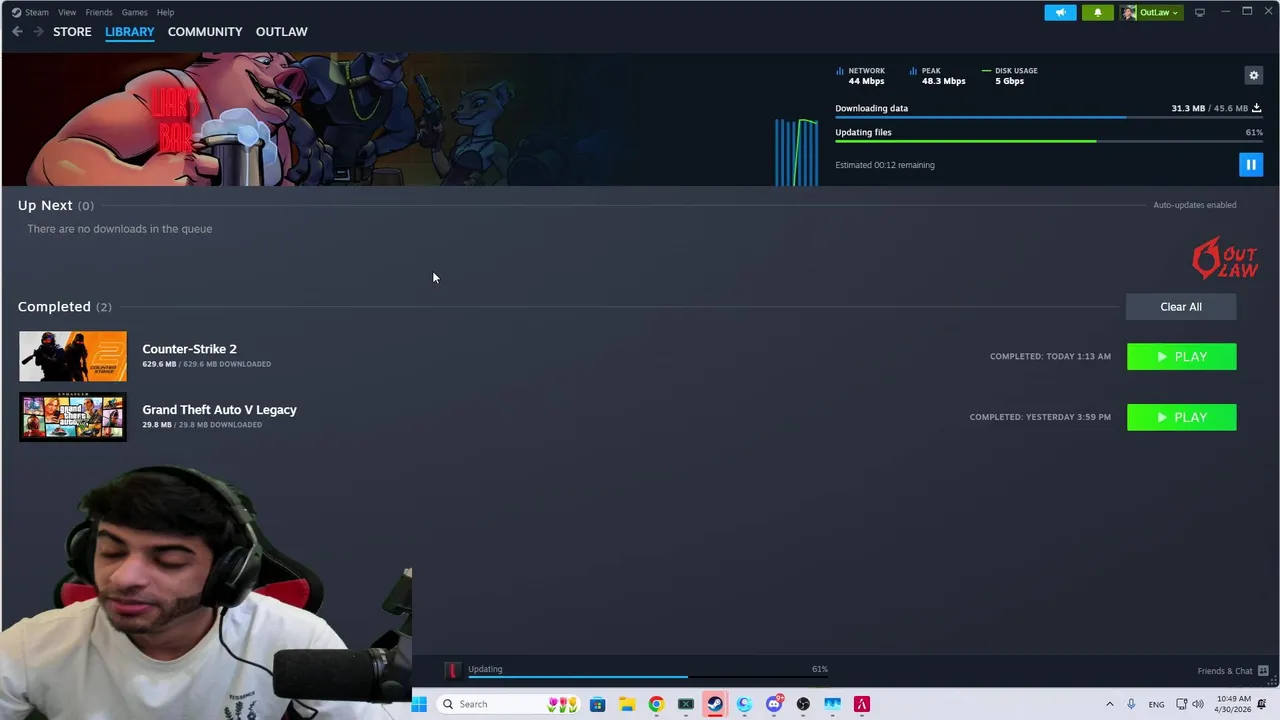Screen dimensions: 1280x720
Task: Click the Updating files progress bar
Action: click(x=1049, y=141)
